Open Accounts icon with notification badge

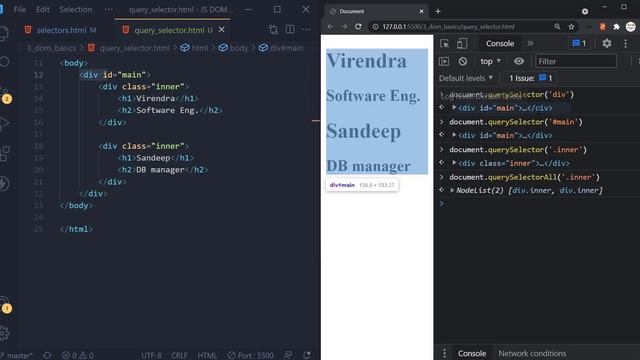[x=5, y=305]
